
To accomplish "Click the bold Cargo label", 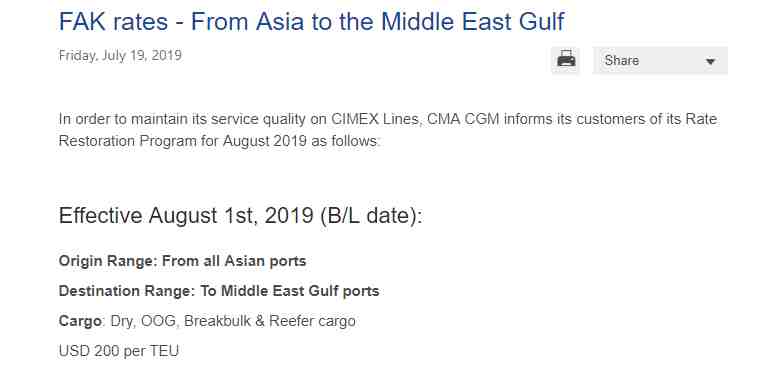I will click(80, 321).
